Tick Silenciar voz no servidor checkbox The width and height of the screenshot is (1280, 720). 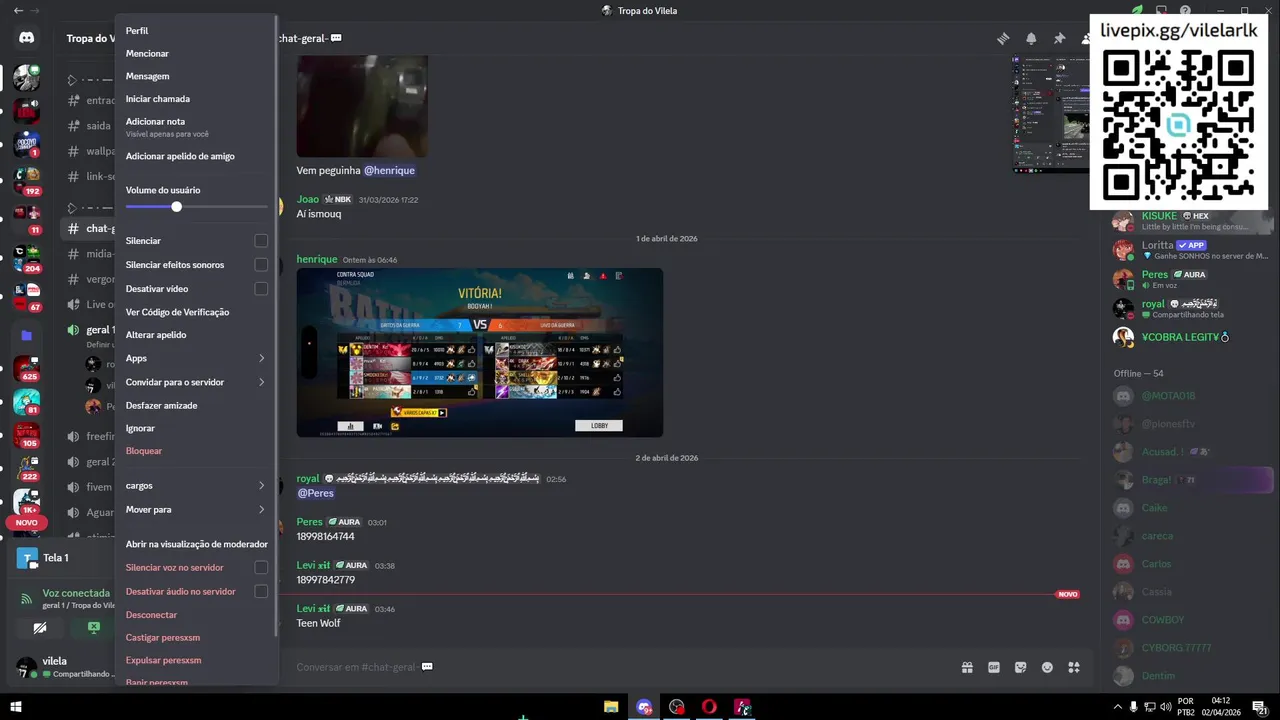coord(261,568)
